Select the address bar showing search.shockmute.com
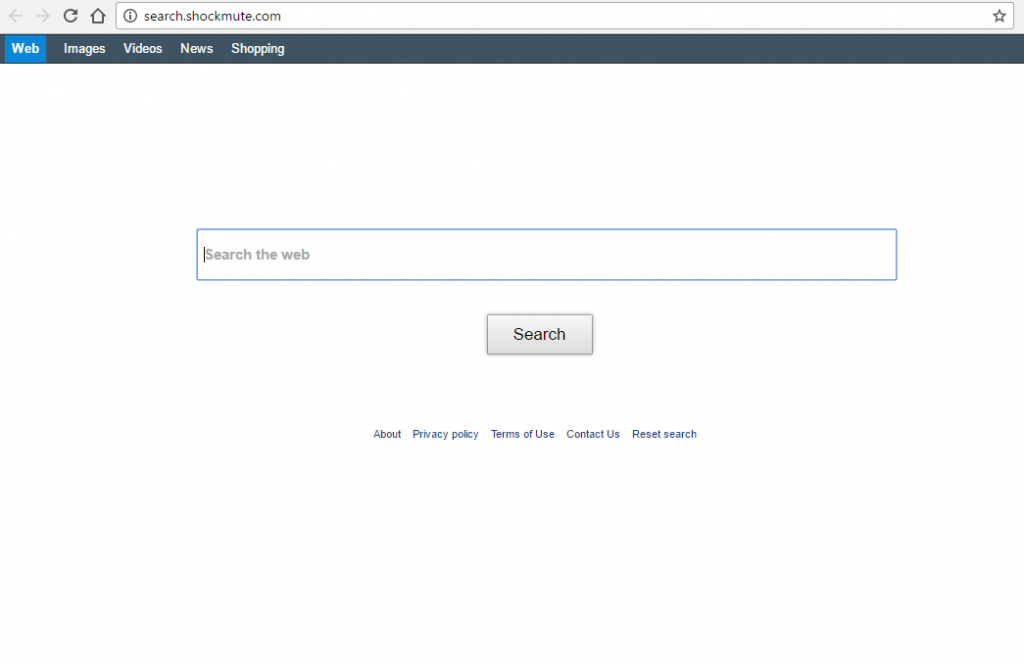The width and height of the screenshot is (1024, 664). [565, 16]
